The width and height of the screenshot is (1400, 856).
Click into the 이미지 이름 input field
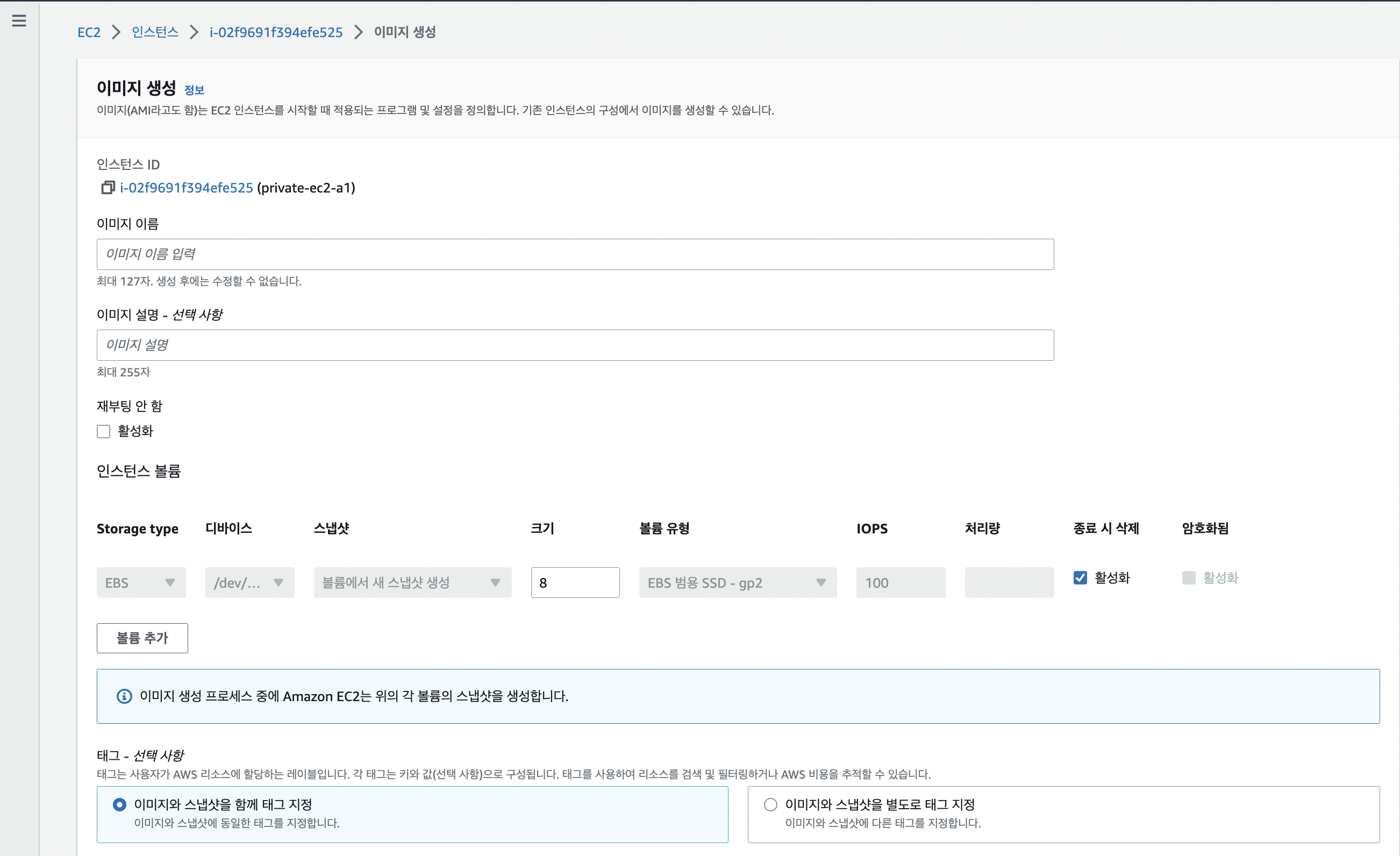tap(574, 254)
